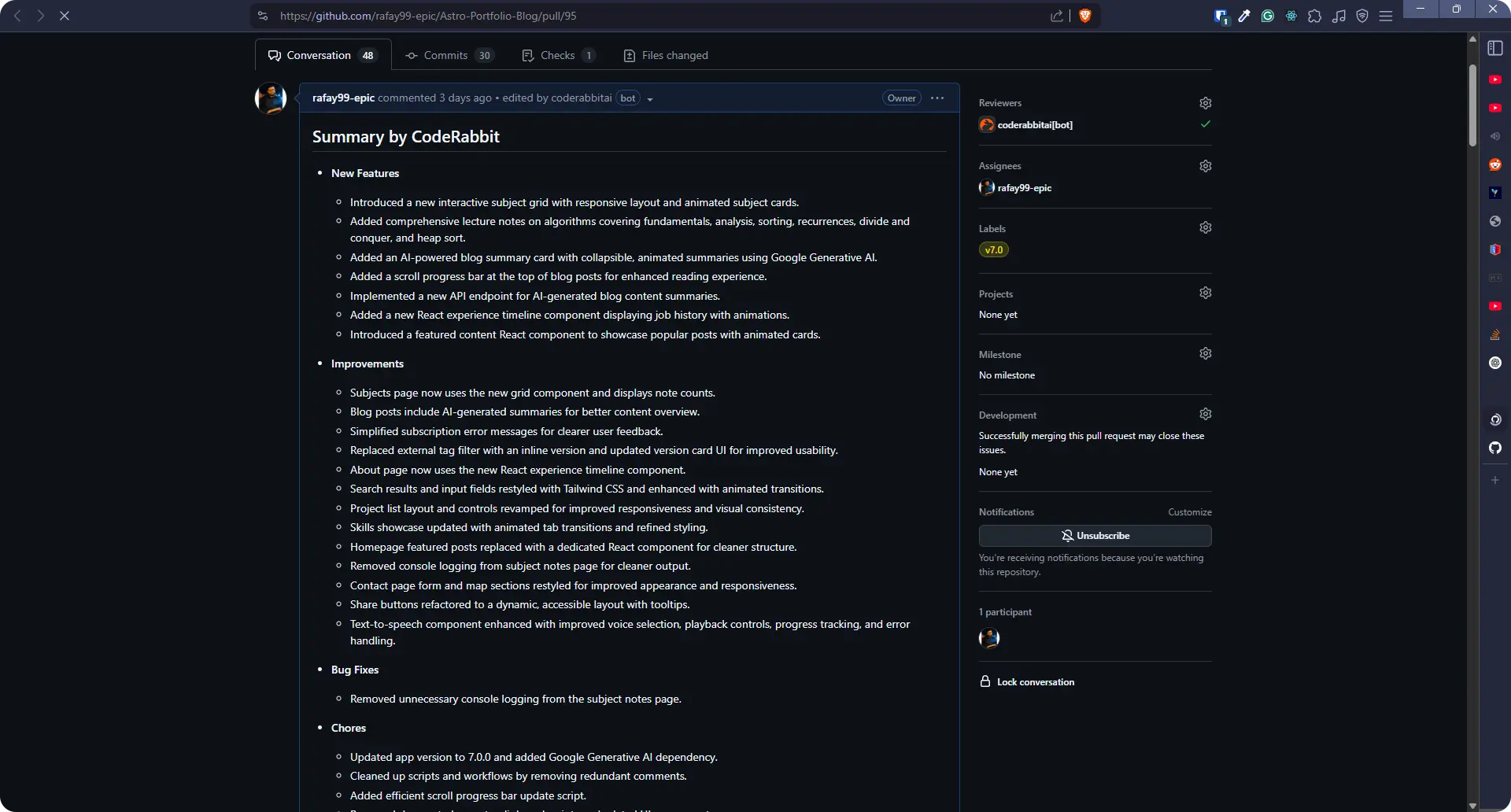The width and height of the screenshot is (1511, 812).
Task: Click the 'bot' badge next to coderabbitai
Action: [x=627, y=98]
